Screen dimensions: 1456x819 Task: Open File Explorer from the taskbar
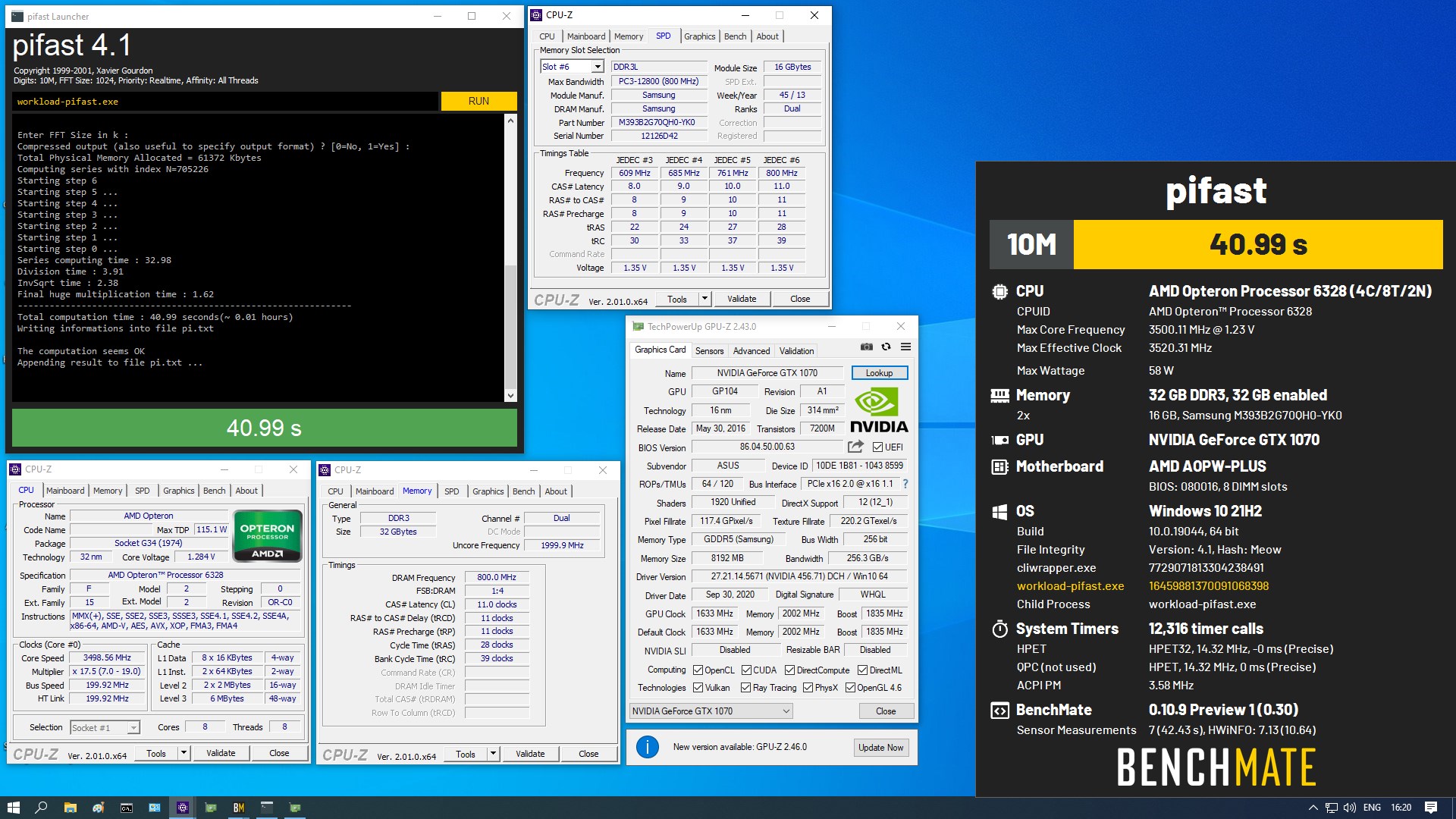click(x=70, y=808)
